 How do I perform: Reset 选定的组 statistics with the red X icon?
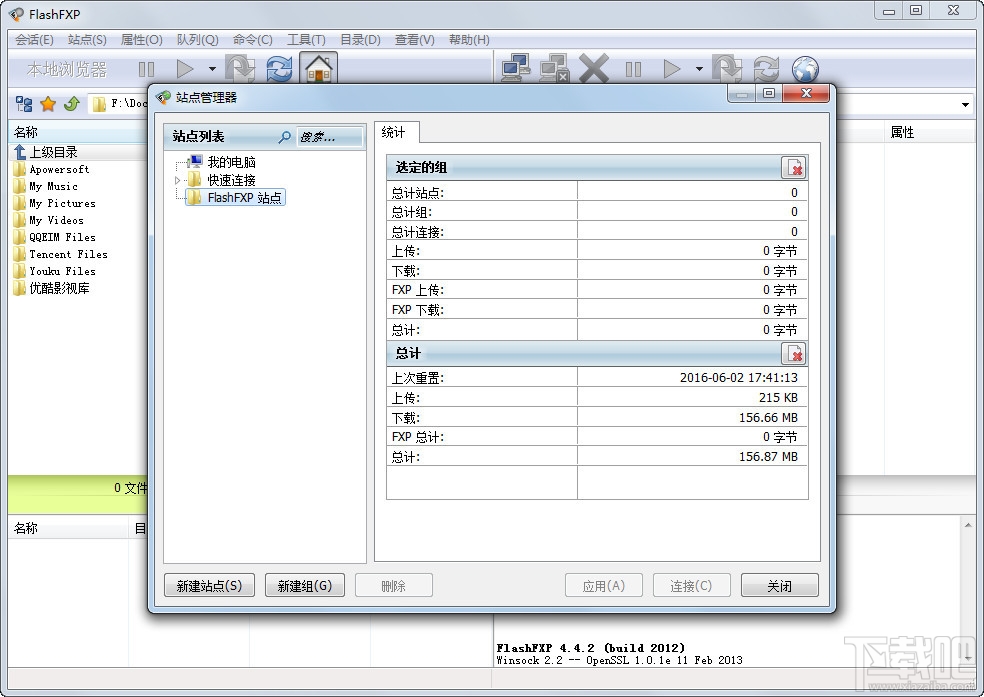[x=795, y=167]
